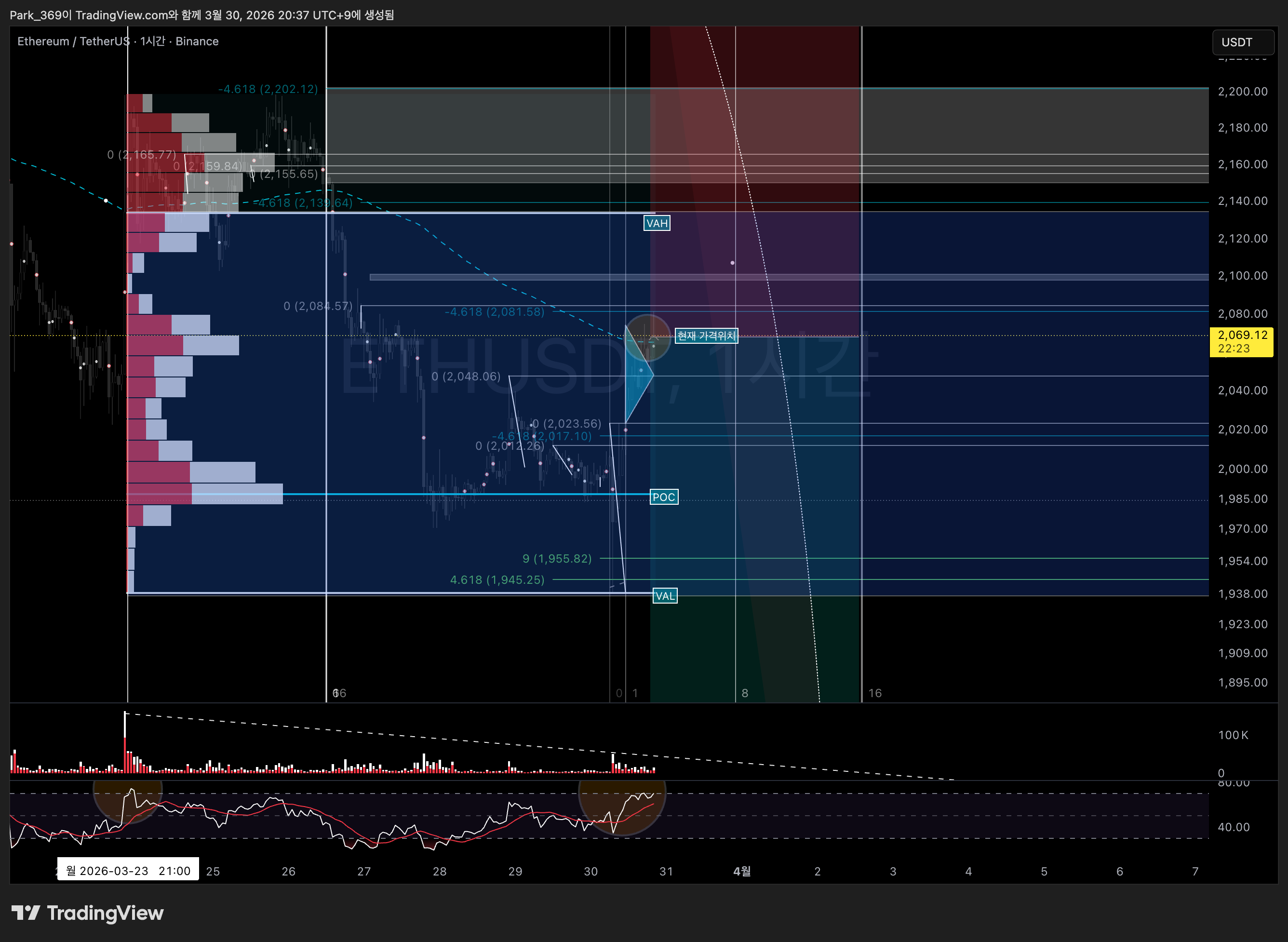Click the Fibonacci time zone number 8
The image size is (1288, 942).
point(745,693)
